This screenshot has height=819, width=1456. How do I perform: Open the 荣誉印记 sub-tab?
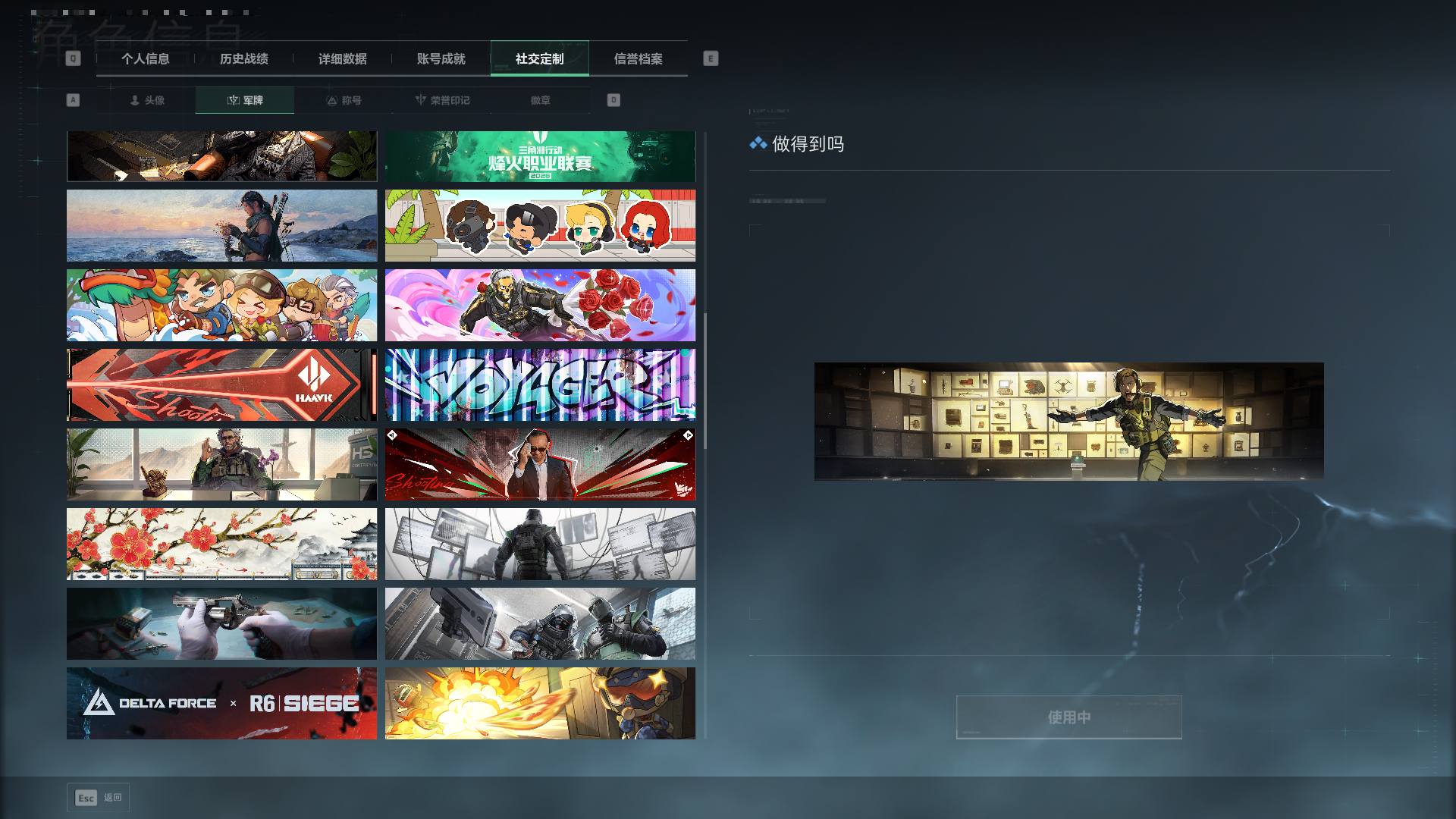[442, 100]
